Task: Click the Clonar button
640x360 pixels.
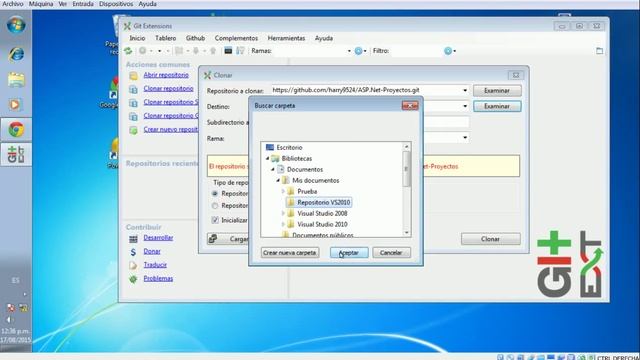Action: 490,239
